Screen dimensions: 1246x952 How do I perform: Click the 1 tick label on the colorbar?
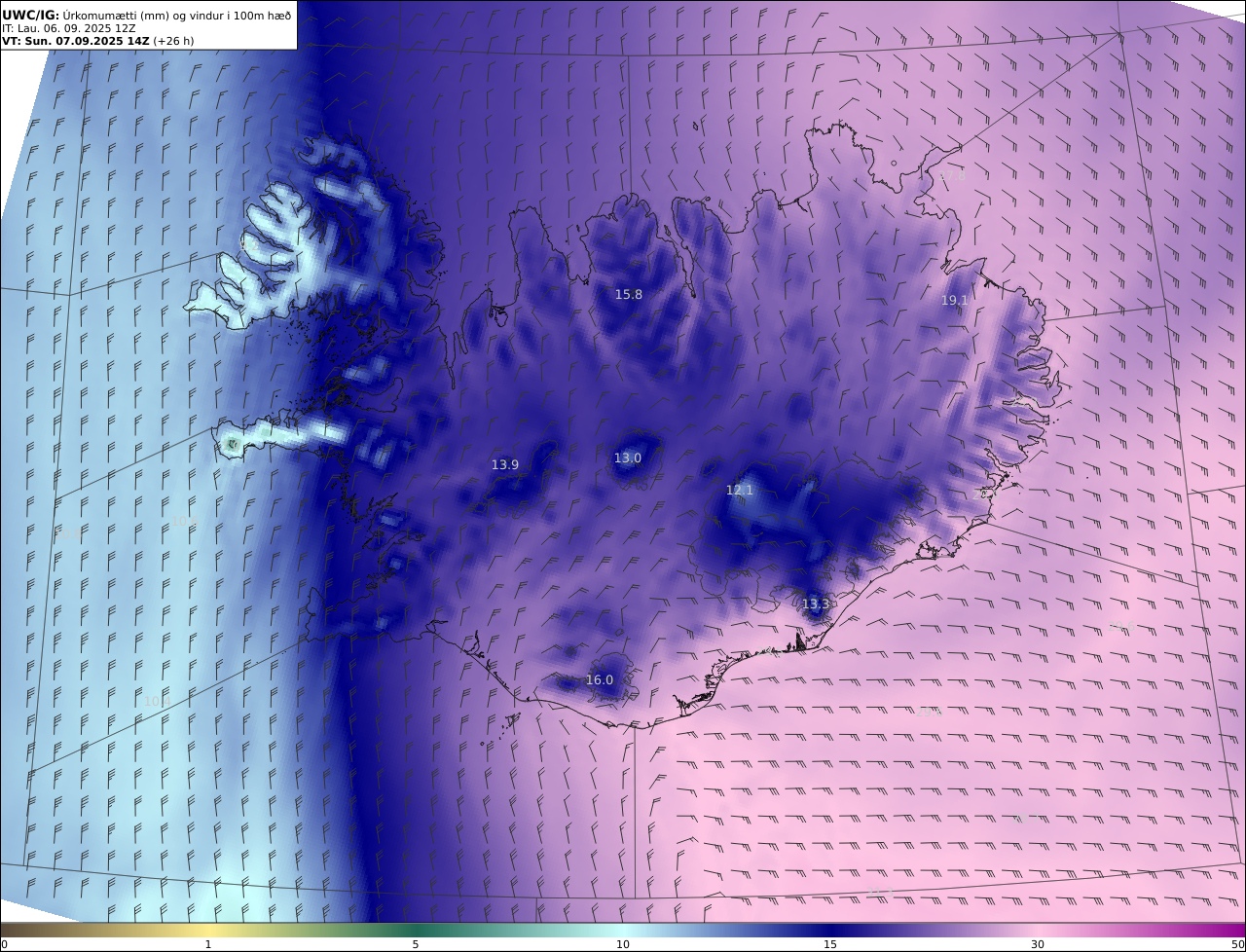pyautogui.click(x=208, y=944)
